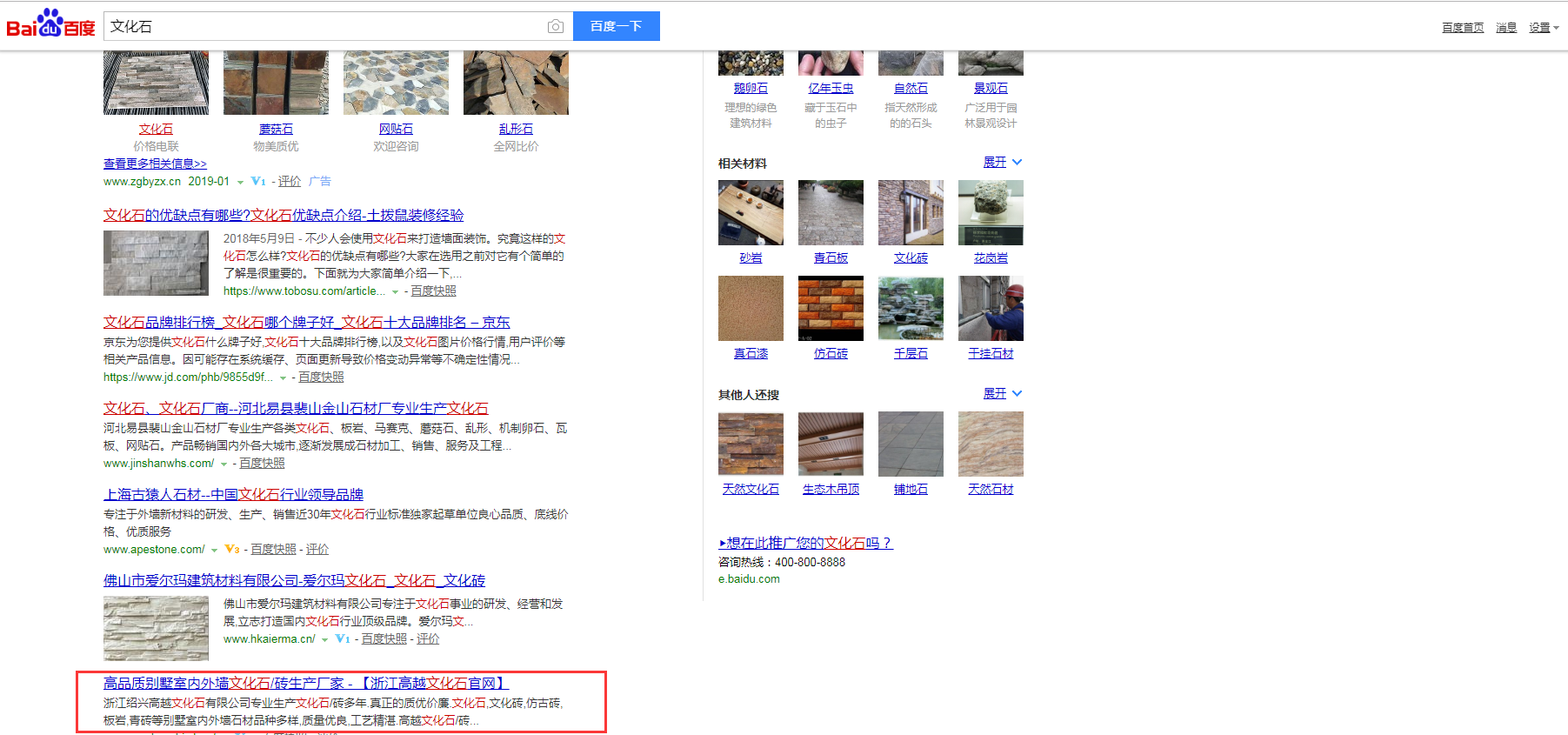Viewport: 1568px width, 735px height.
Task: Open the 天然文化石 thumbnail image
Action: pos(751,444)
